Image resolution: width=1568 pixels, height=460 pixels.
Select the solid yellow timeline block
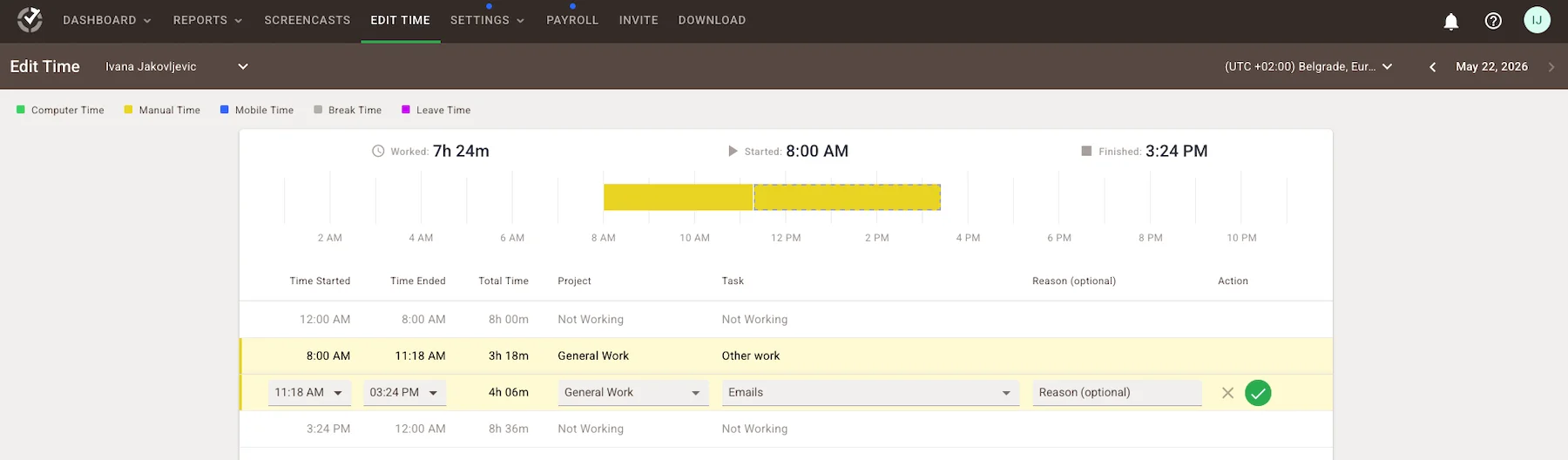(x=678, y=197)
